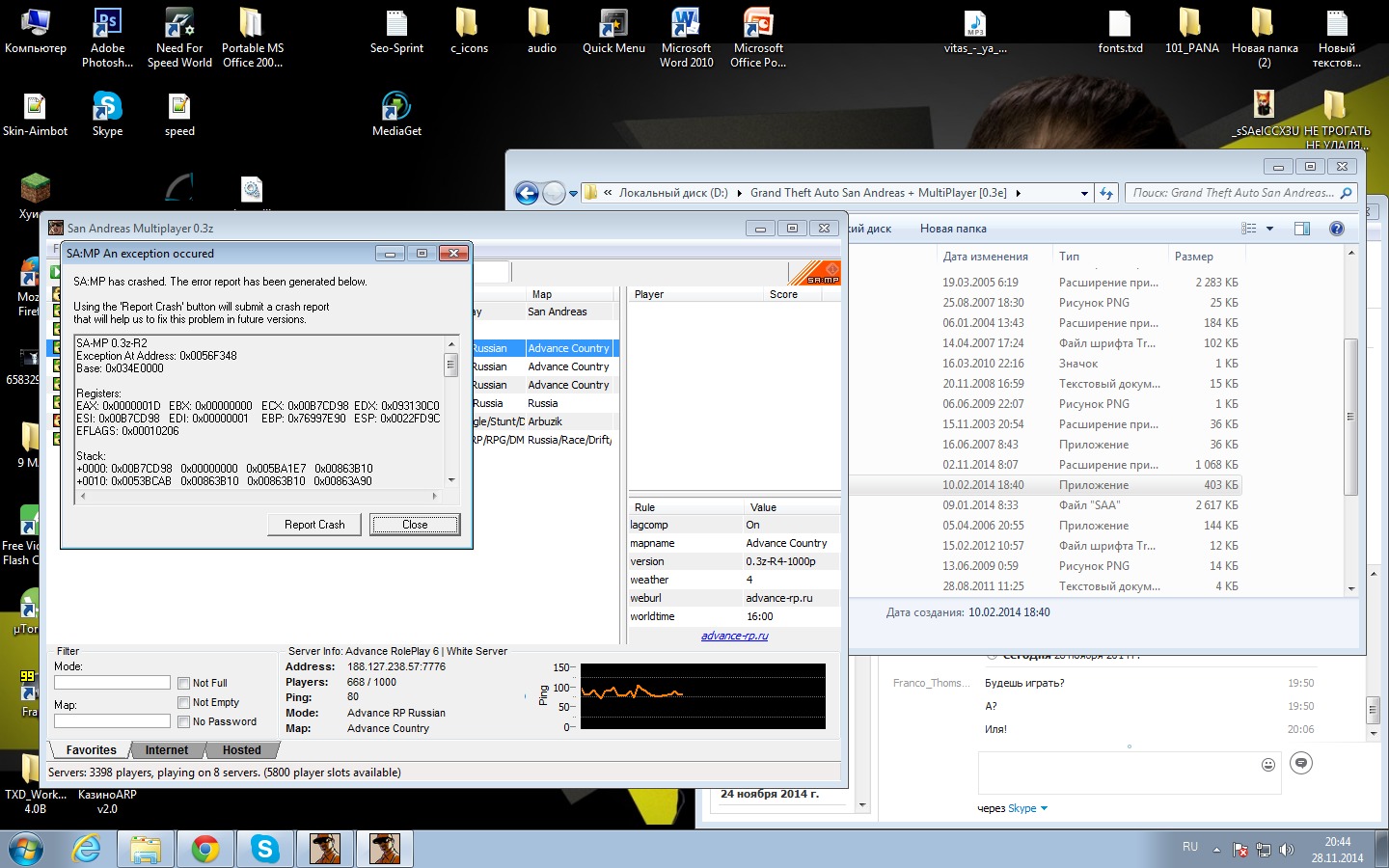Viewport: 1389px width, 868px height.
Task: Click the Explorer Back navigation button
Action: tap(527, 193)
